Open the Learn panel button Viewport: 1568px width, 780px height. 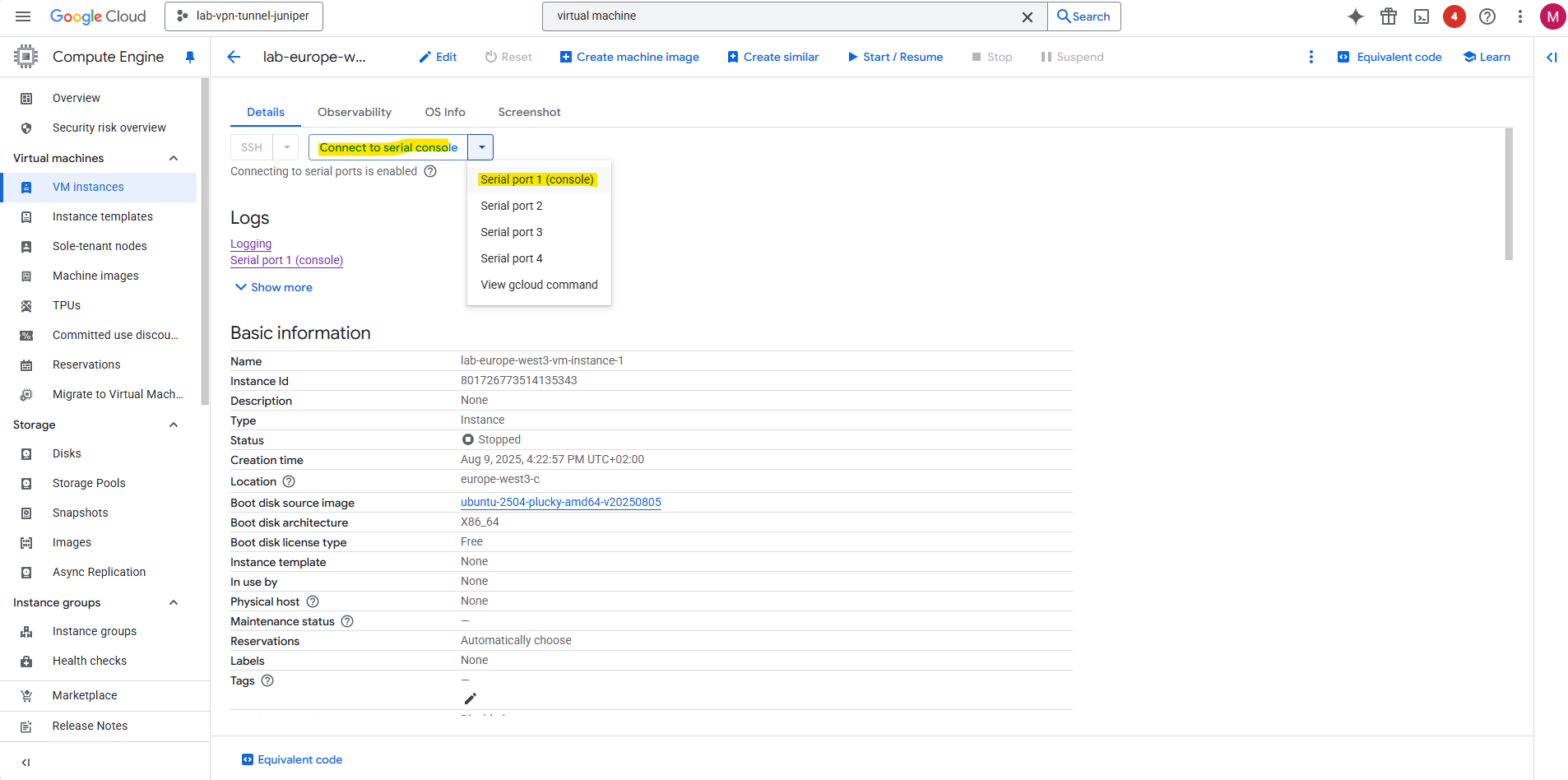click(x=1487, y=57)
